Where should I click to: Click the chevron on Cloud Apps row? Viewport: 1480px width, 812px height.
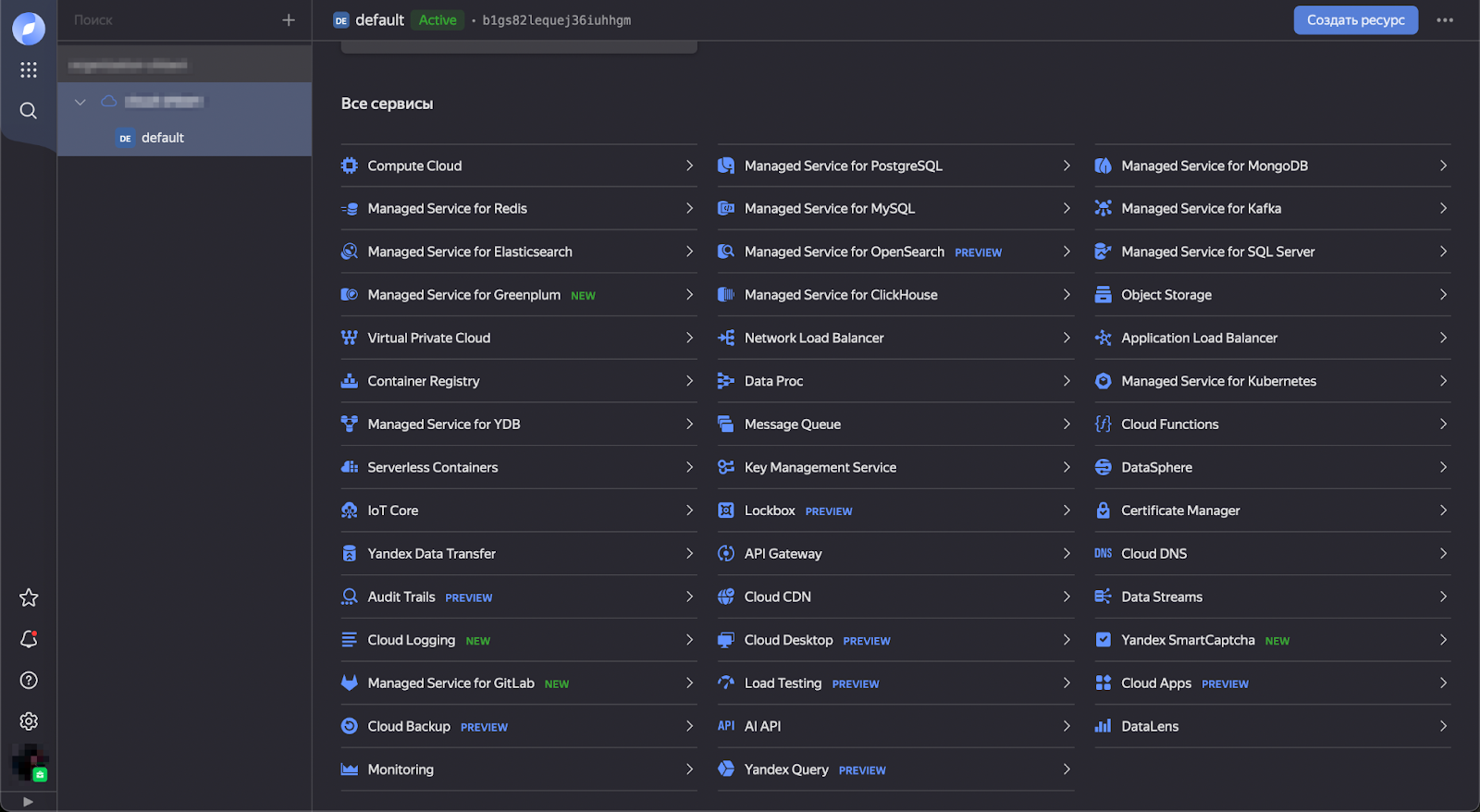click(1443, 683)
